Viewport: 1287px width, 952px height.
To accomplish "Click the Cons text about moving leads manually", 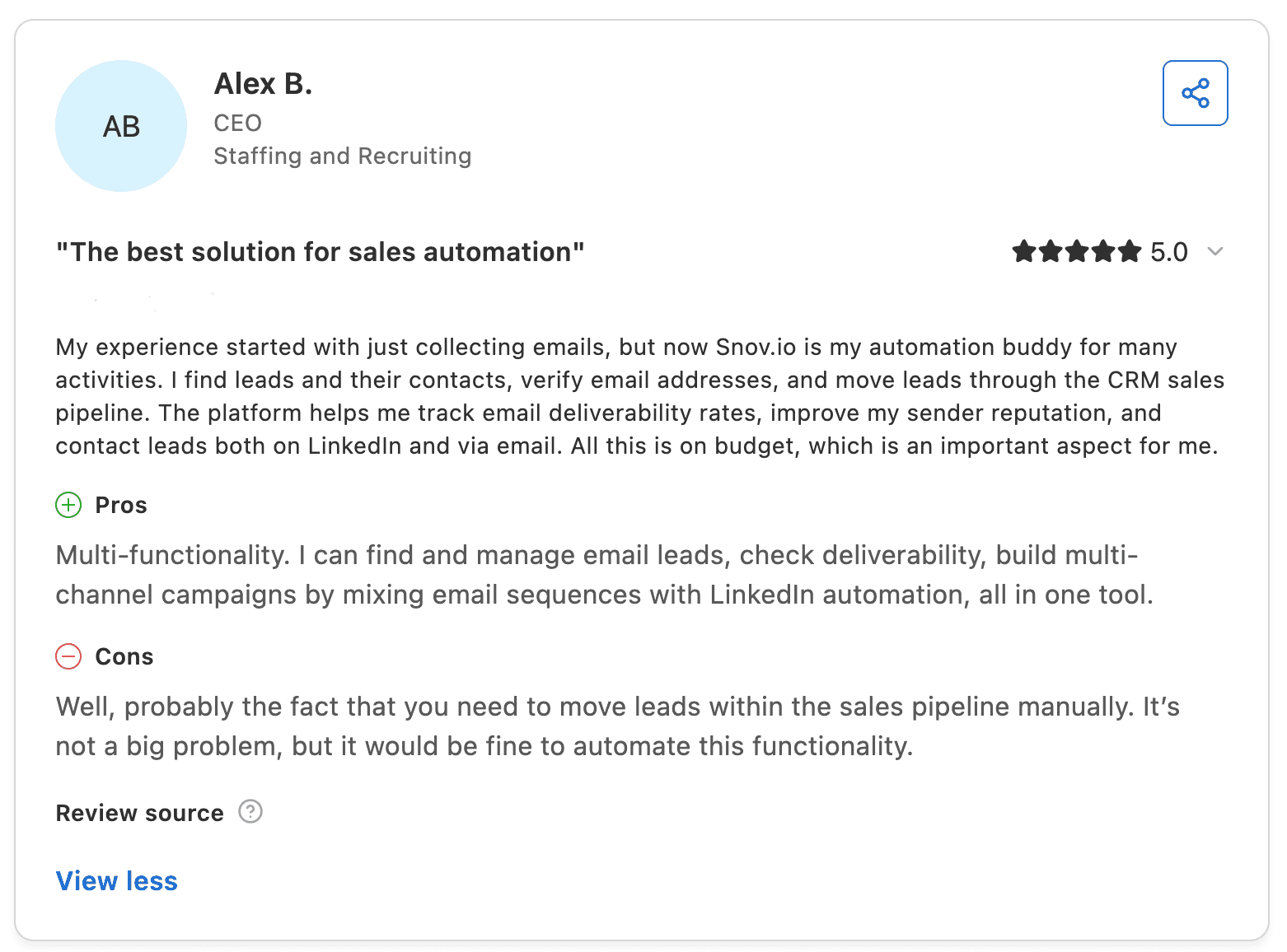I will (616, 726).
